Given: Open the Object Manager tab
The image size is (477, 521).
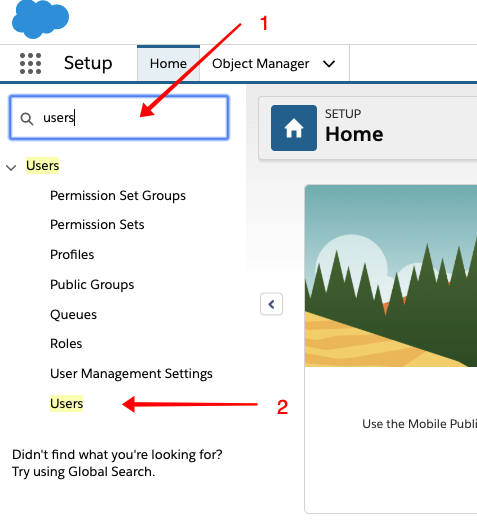Looking at the screenshot, I should (260, 63).
